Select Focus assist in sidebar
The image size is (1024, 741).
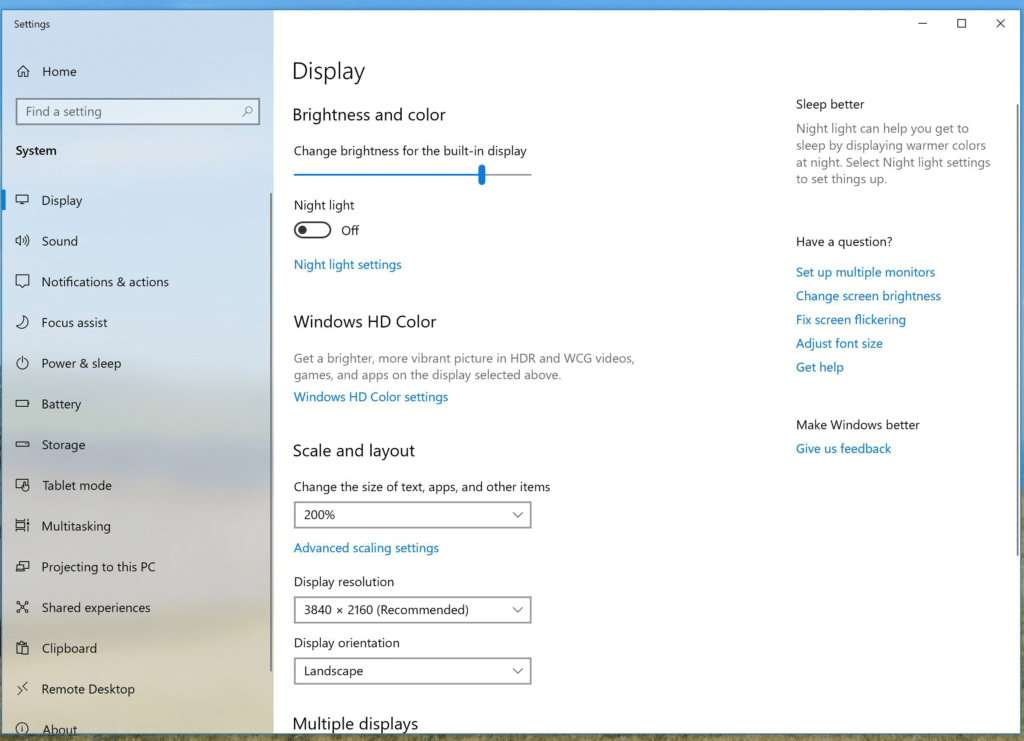click(x=74, y=323)
